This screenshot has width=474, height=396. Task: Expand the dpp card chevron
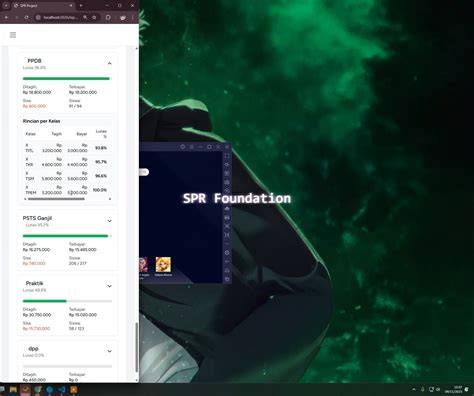[x=109, y=351]
